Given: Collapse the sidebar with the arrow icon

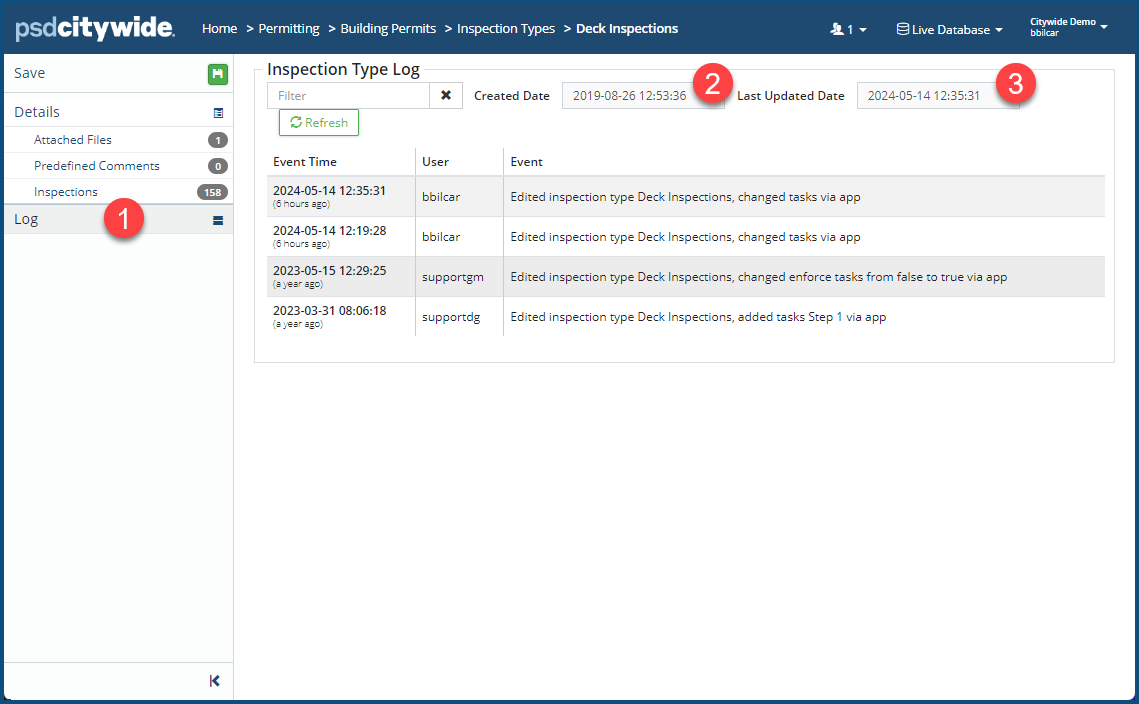Looking at the screenshot, I should point(215,681).
